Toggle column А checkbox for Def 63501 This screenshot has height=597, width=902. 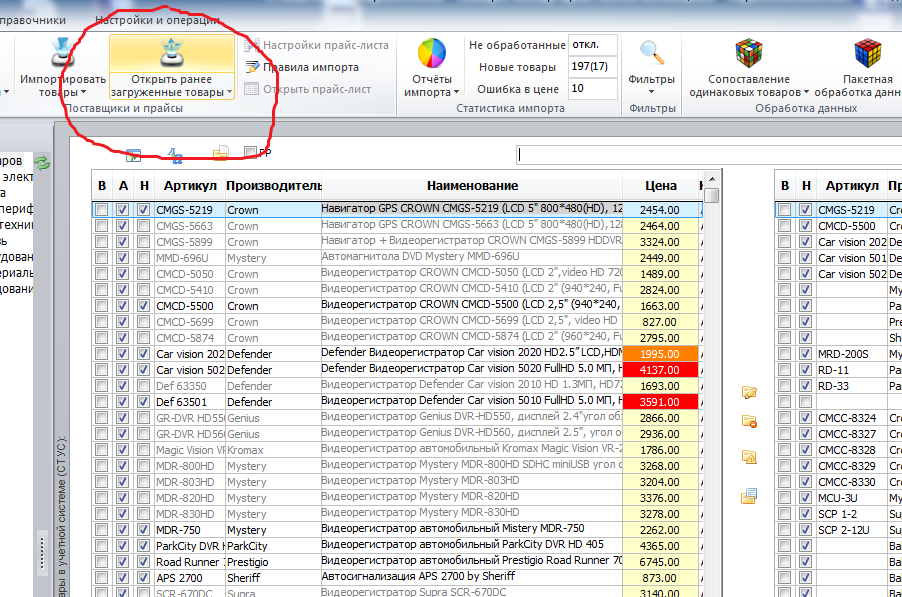click(123, 402)
